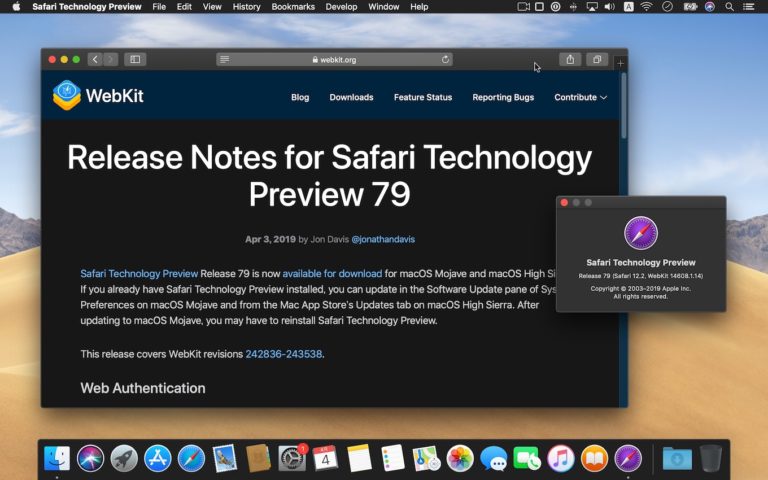Open the Share sheet from toolbar
The width and height of the screenshot is (768, 480).
pyautogui.click(x=570, y=60)
